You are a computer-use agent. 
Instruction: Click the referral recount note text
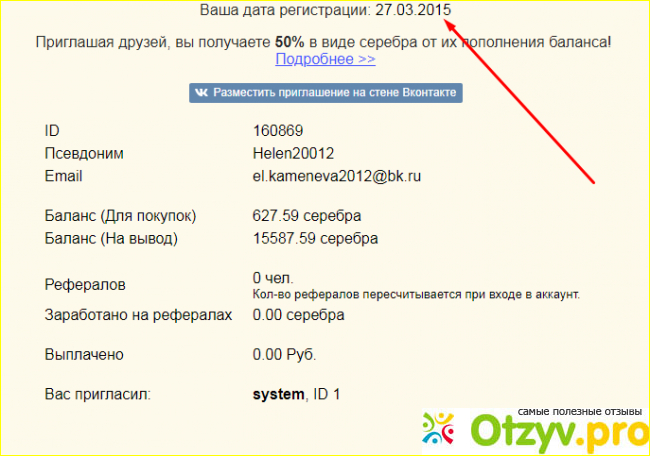[416, 294]
